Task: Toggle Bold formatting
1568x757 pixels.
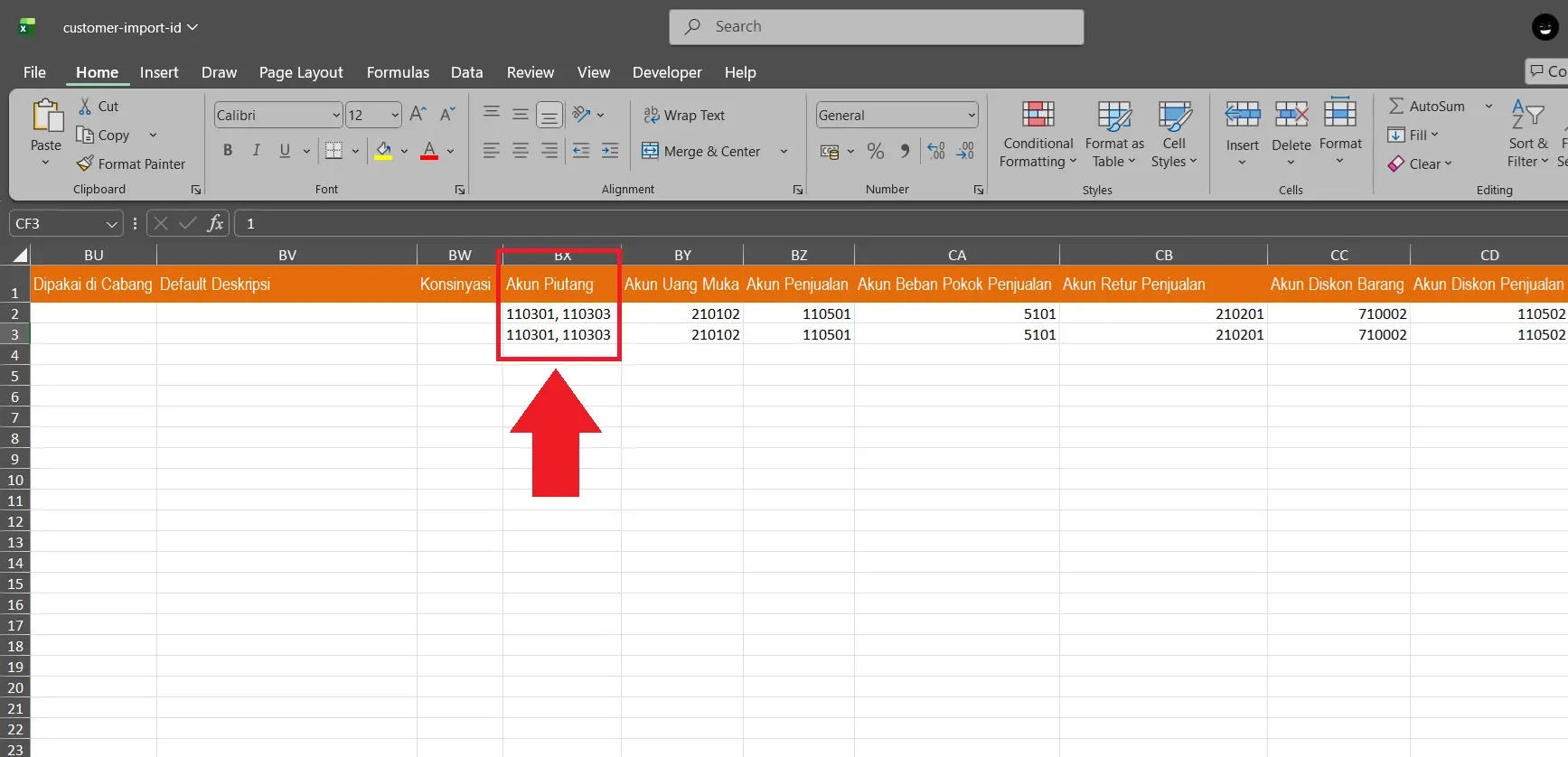Action: 228,151
